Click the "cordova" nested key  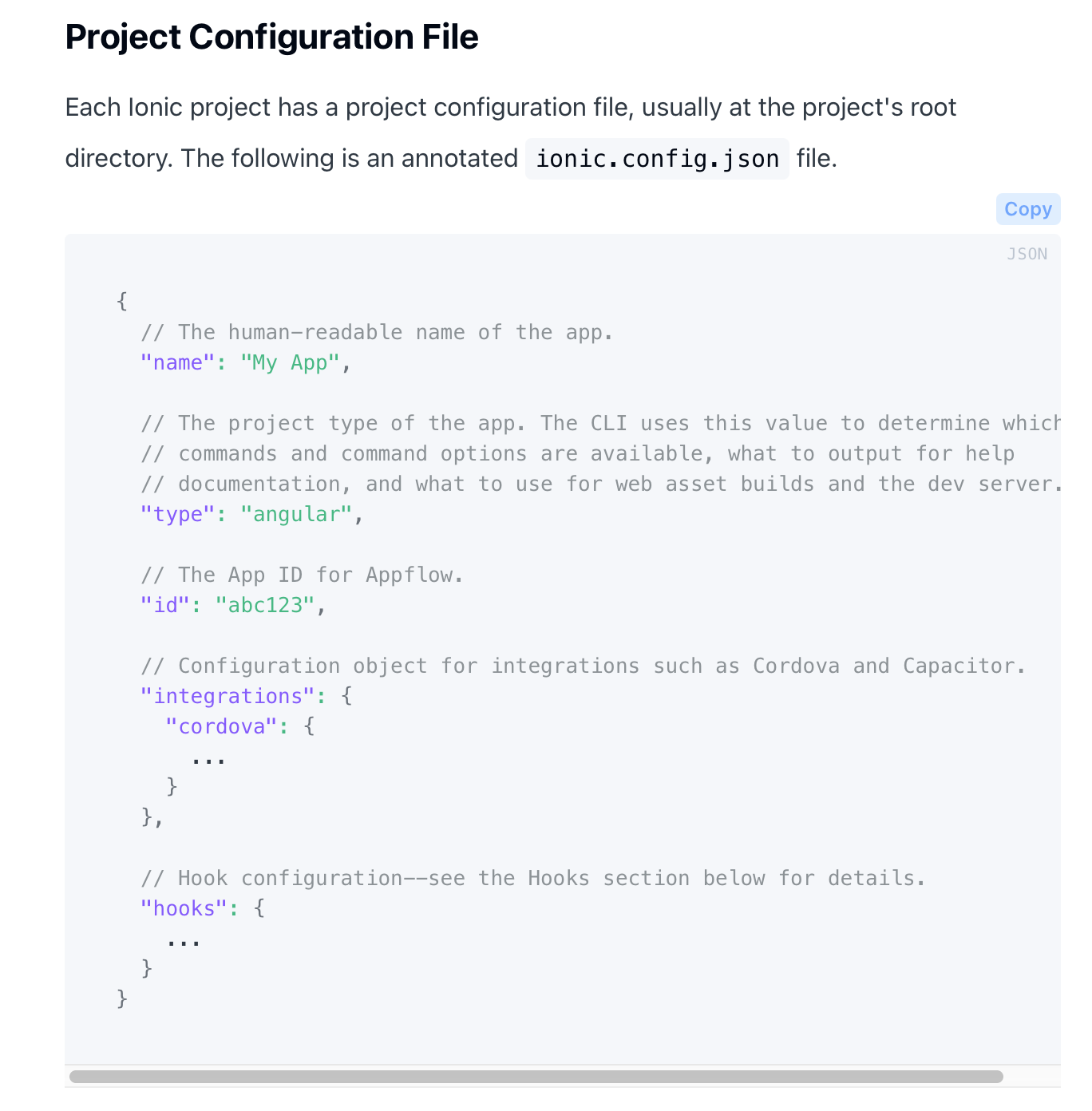tap(221, 726)
